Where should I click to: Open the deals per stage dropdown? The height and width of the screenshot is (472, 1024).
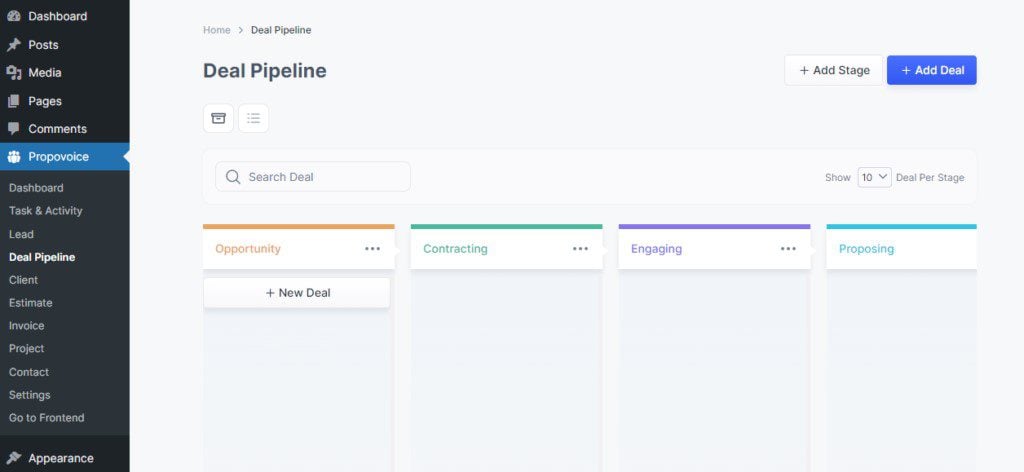coord(874,177)
